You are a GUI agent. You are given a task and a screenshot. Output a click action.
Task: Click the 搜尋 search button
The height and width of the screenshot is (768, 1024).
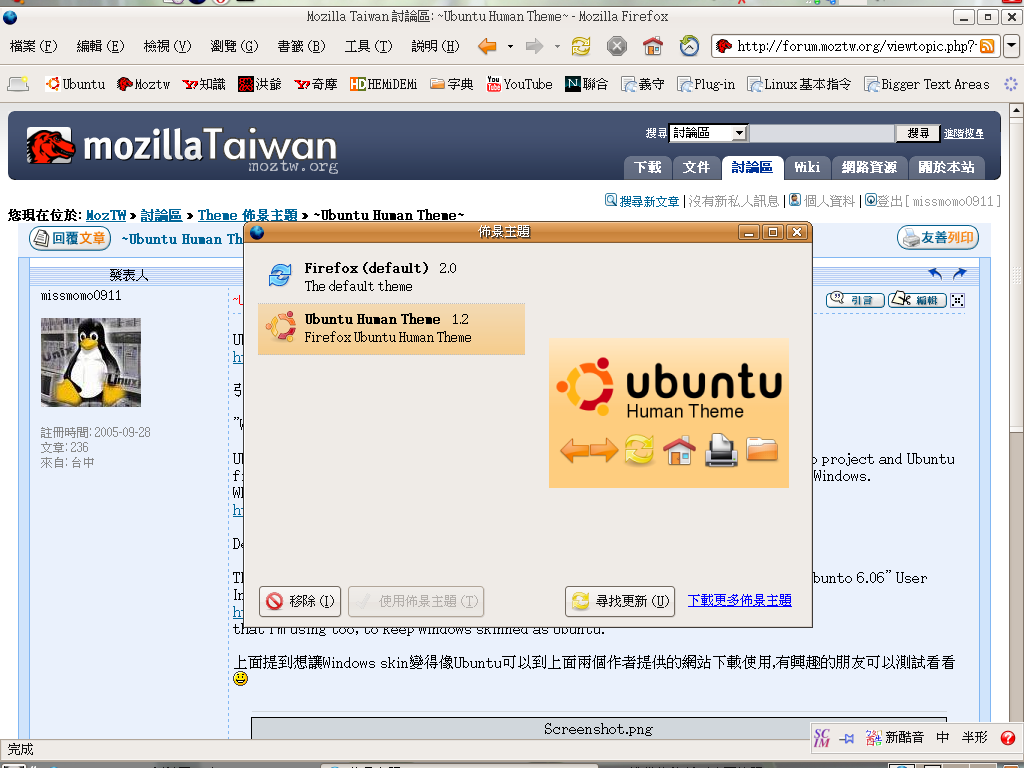coord(918,133)
